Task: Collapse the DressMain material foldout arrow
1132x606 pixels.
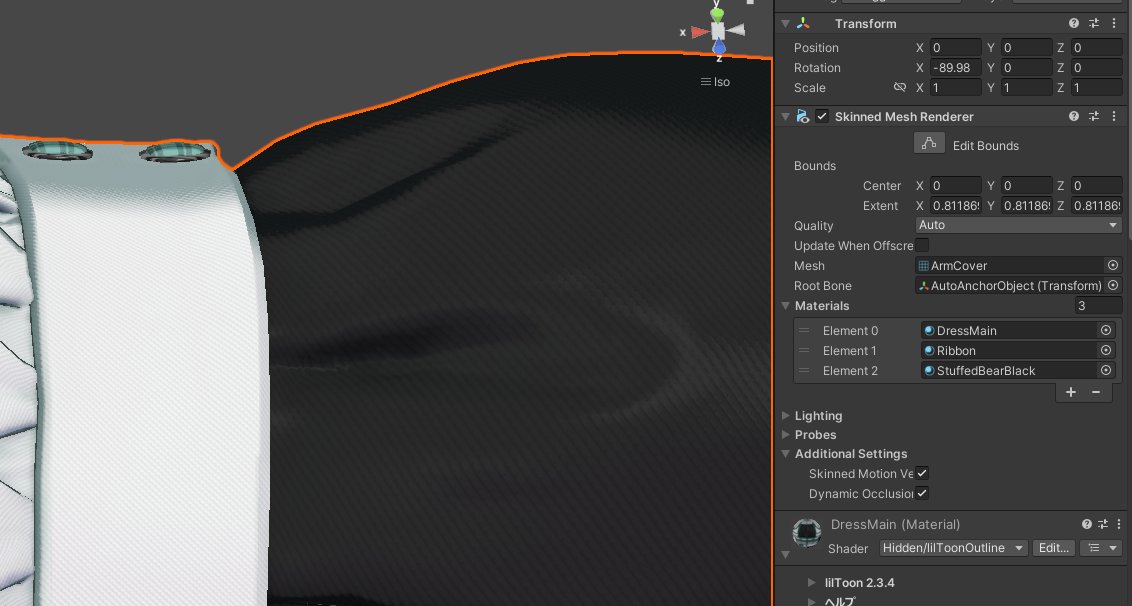Action: [x=785, y=555]
